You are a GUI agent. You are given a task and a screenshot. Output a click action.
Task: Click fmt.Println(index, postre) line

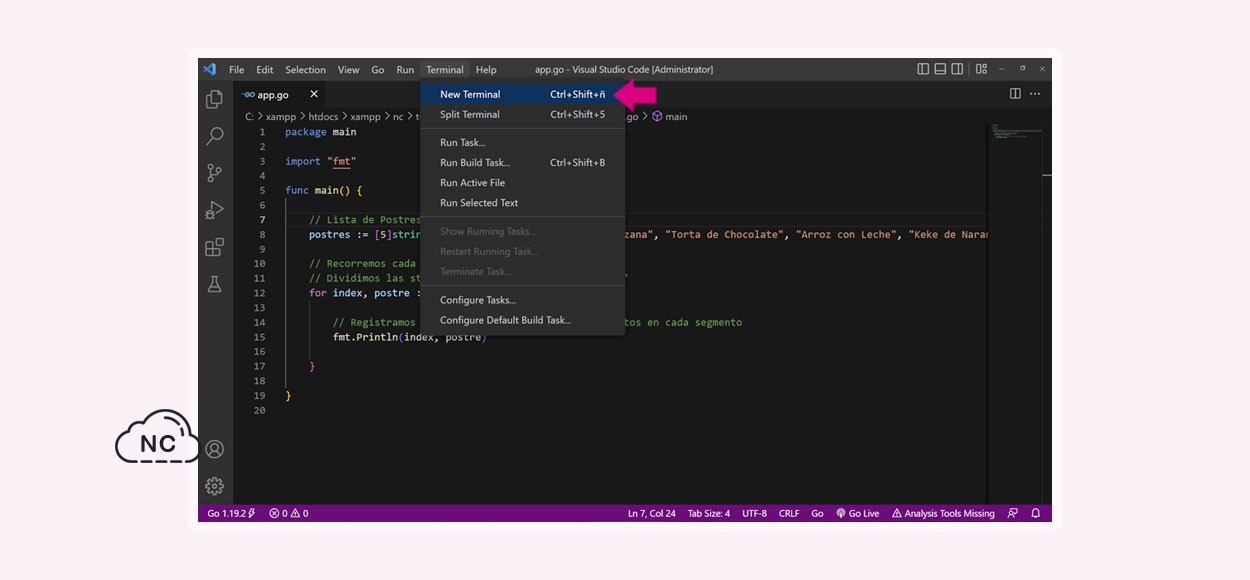[409, 337]
